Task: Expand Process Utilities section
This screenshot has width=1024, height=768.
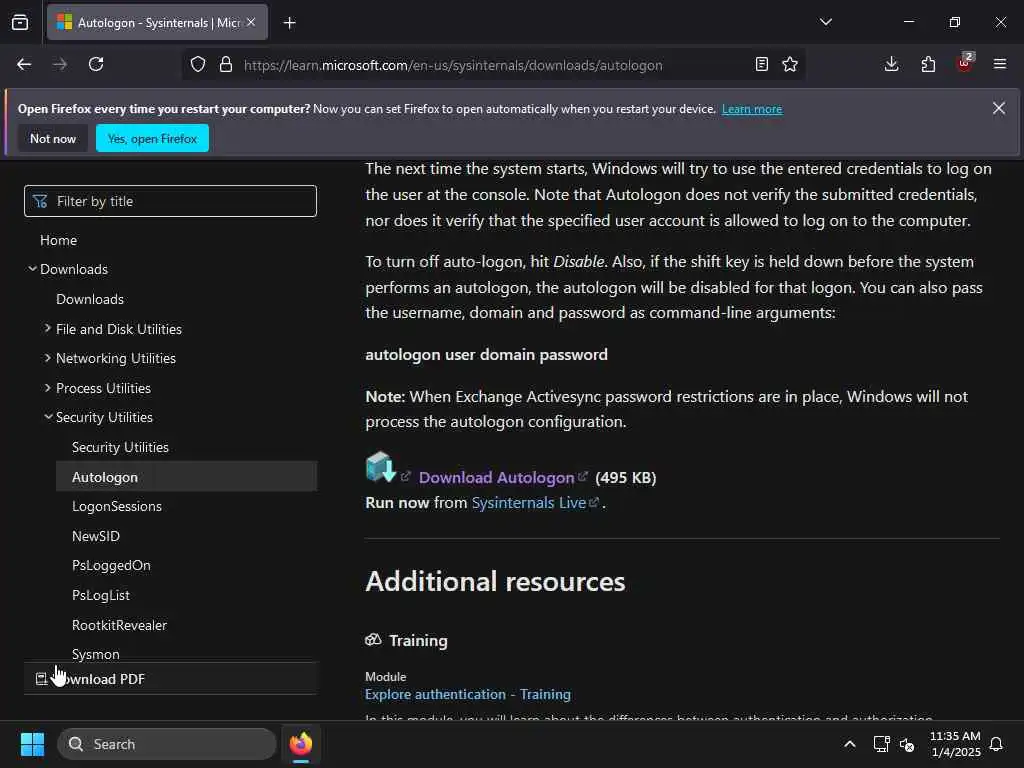Action: (x=103, y=388)
